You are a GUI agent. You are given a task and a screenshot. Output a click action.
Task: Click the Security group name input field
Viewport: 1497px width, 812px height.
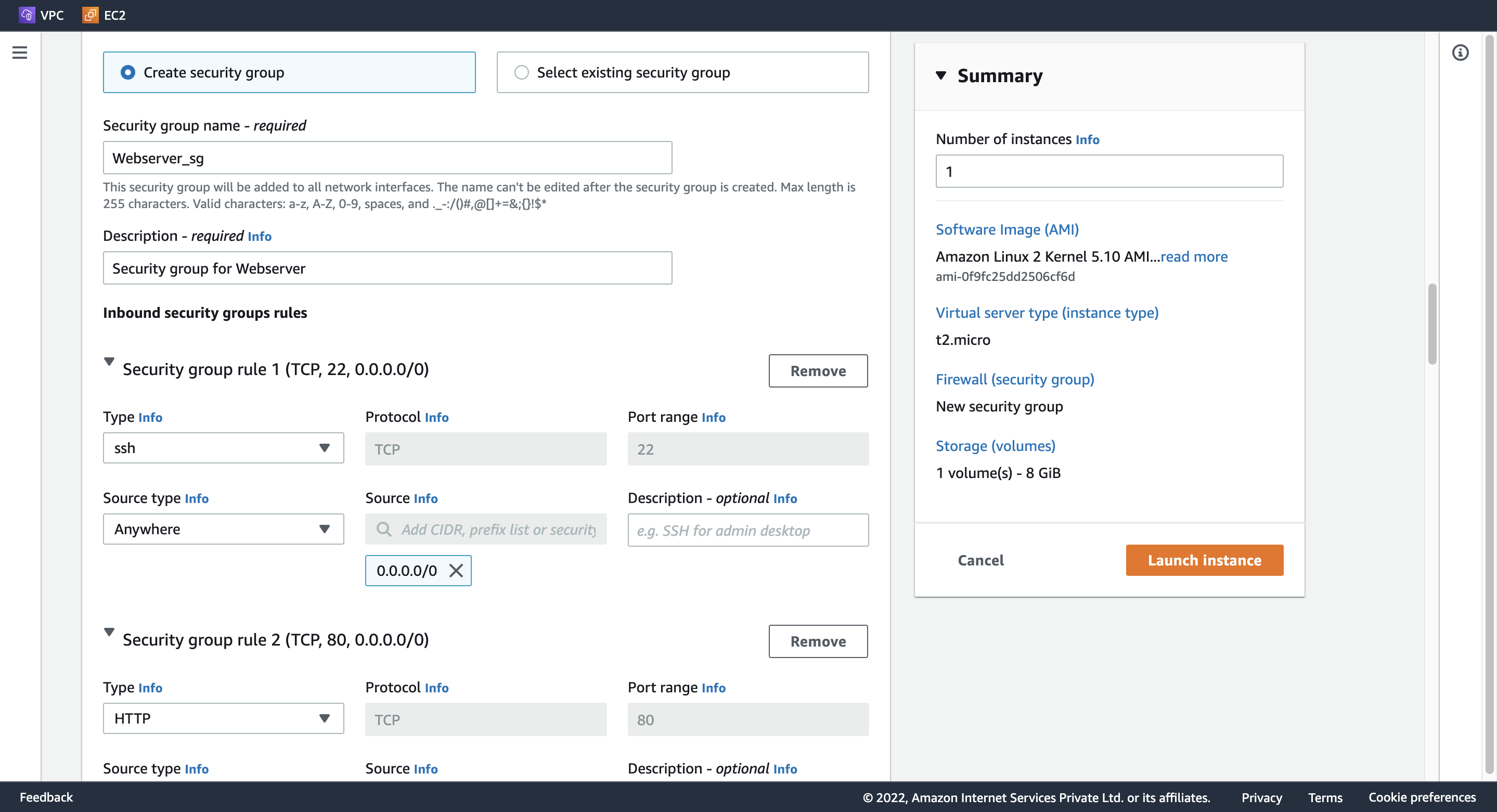coord(388,157)
